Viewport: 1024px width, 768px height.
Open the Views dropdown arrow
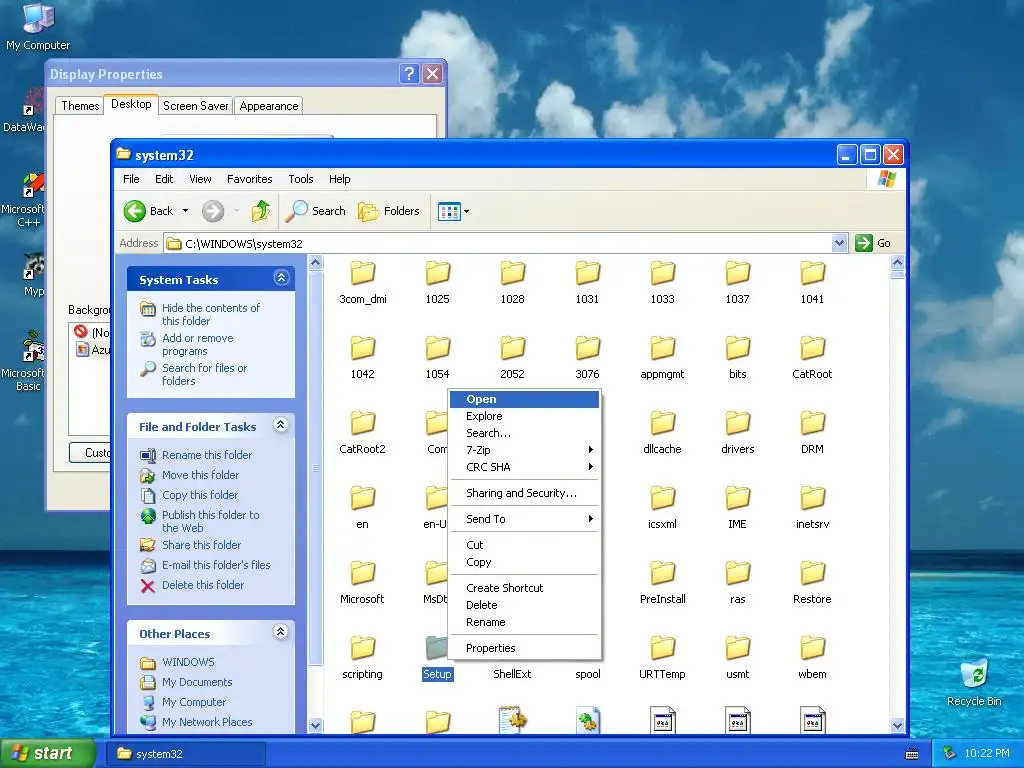pyautogui.click(x=466, y=211)
